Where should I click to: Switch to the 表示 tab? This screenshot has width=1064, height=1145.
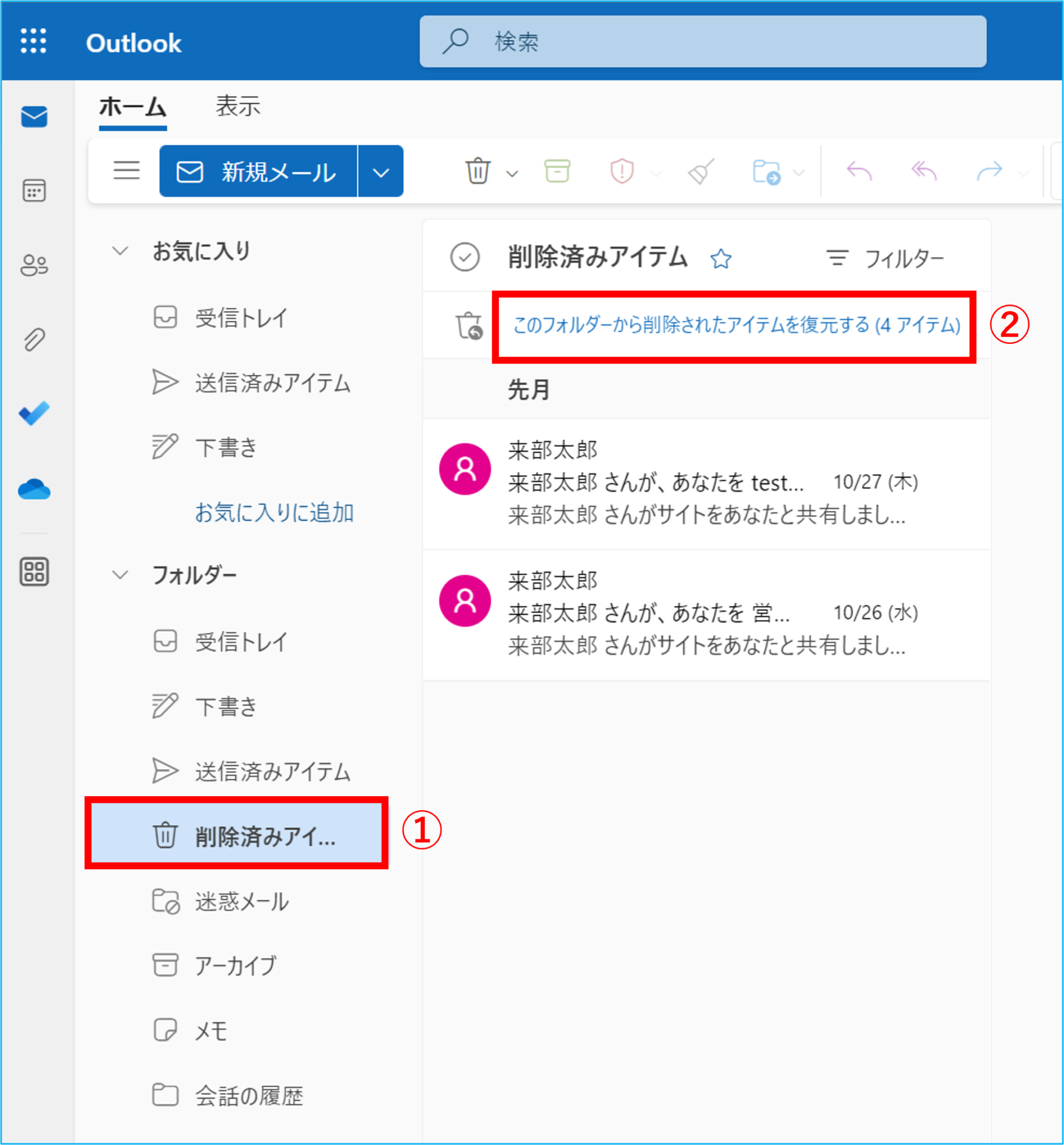click(239, 107)
